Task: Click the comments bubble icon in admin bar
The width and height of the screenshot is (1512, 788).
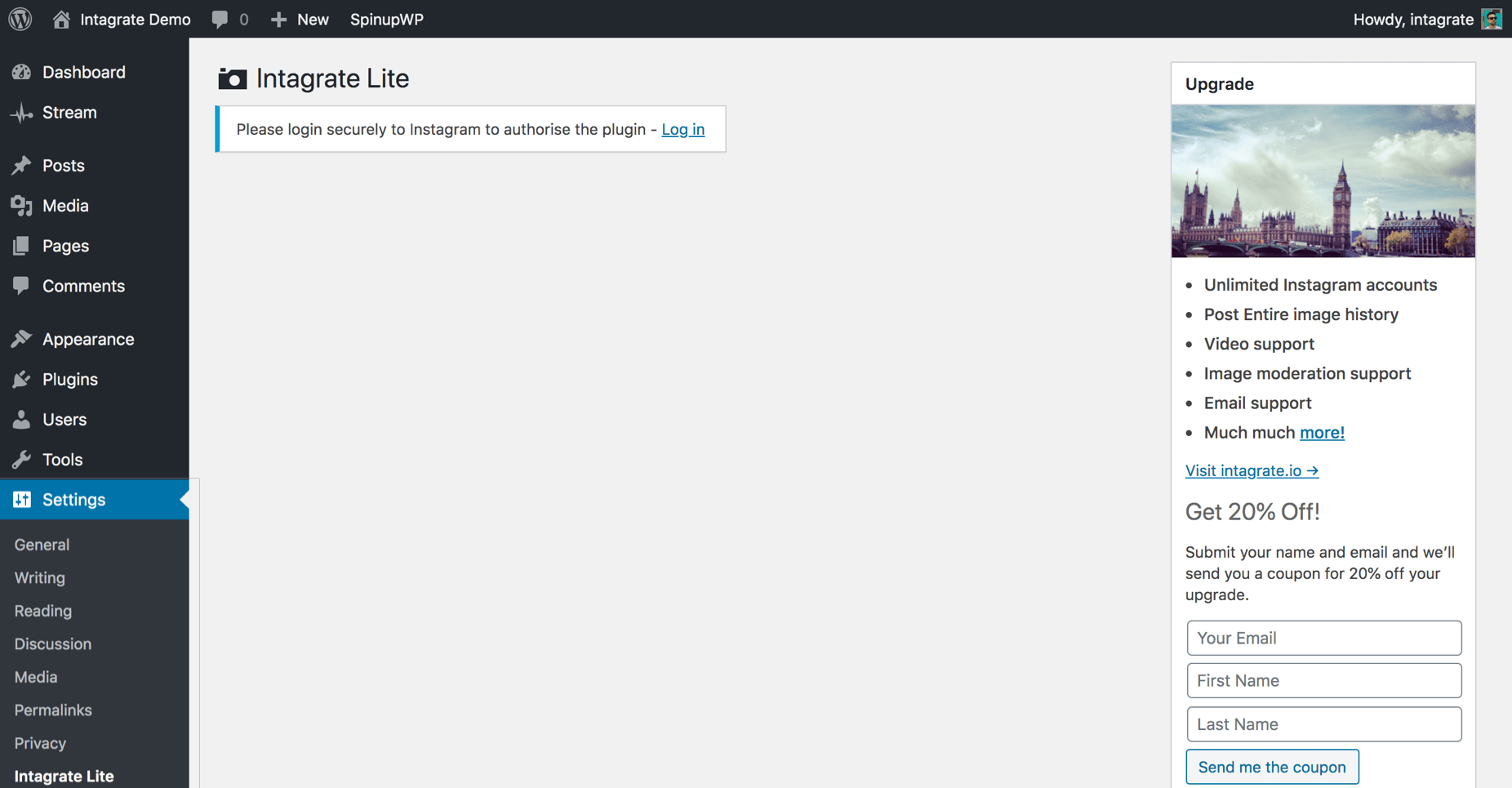Action: point(220,19)
